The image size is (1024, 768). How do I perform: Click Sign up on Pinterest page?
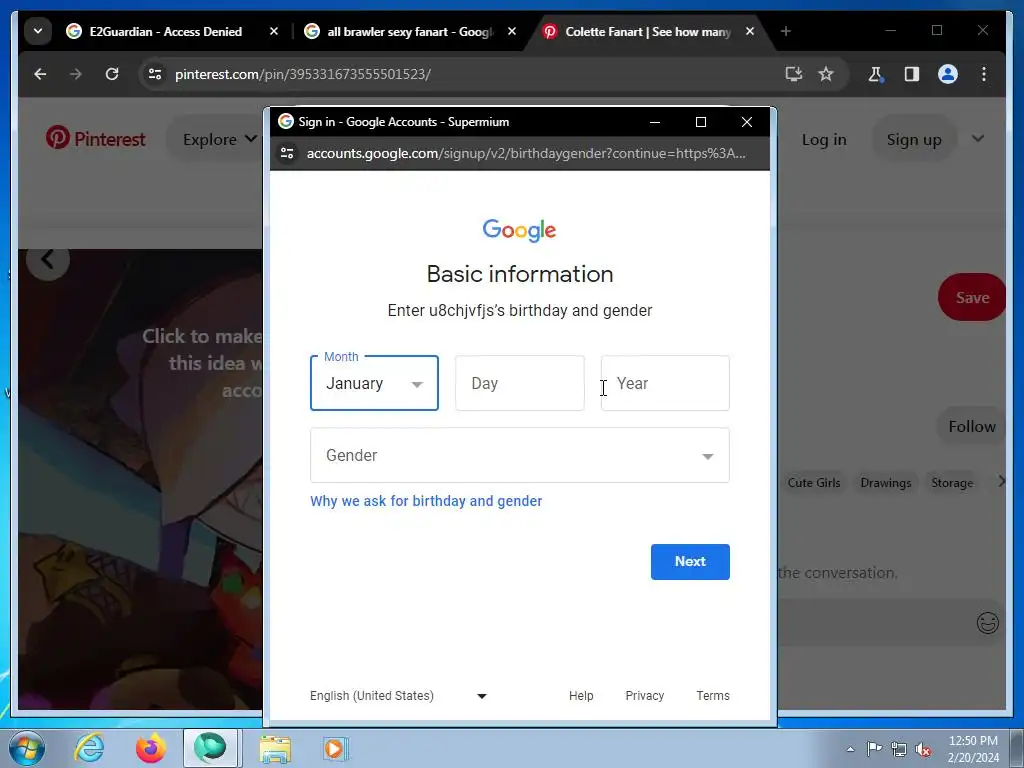(914, 140)
